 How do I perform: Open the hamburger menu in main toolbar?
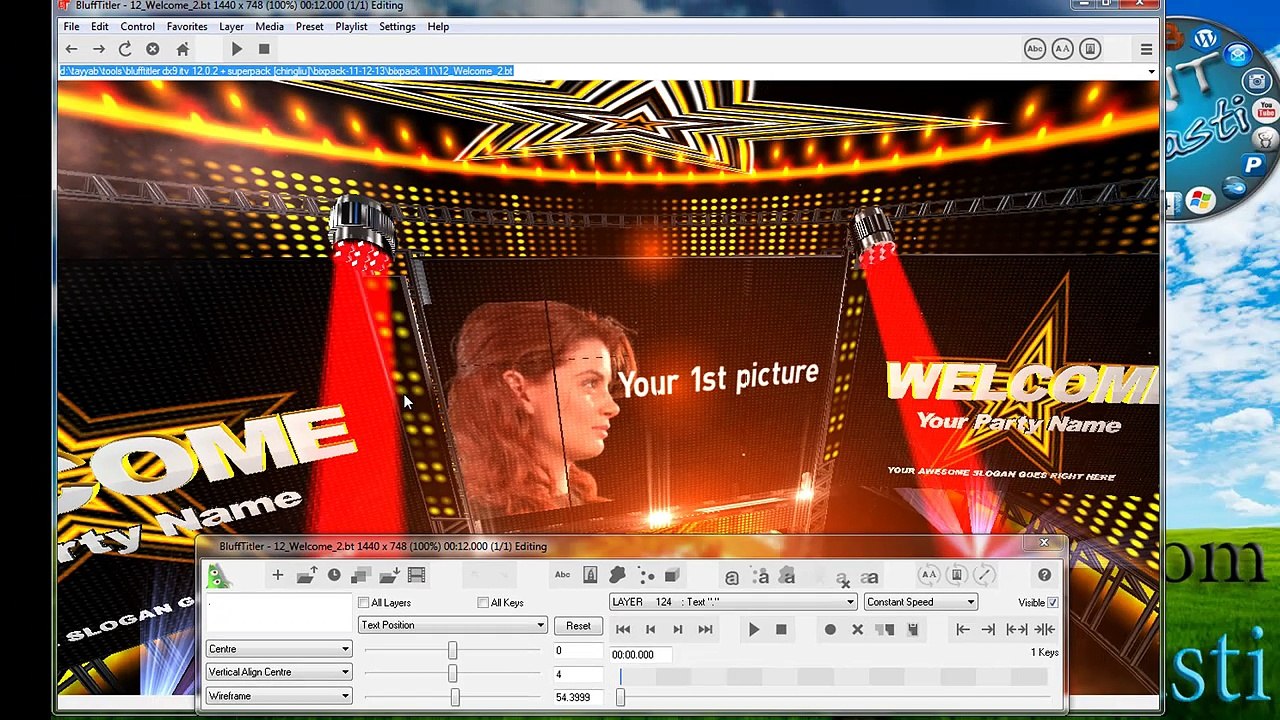(x=1146, y=49)
